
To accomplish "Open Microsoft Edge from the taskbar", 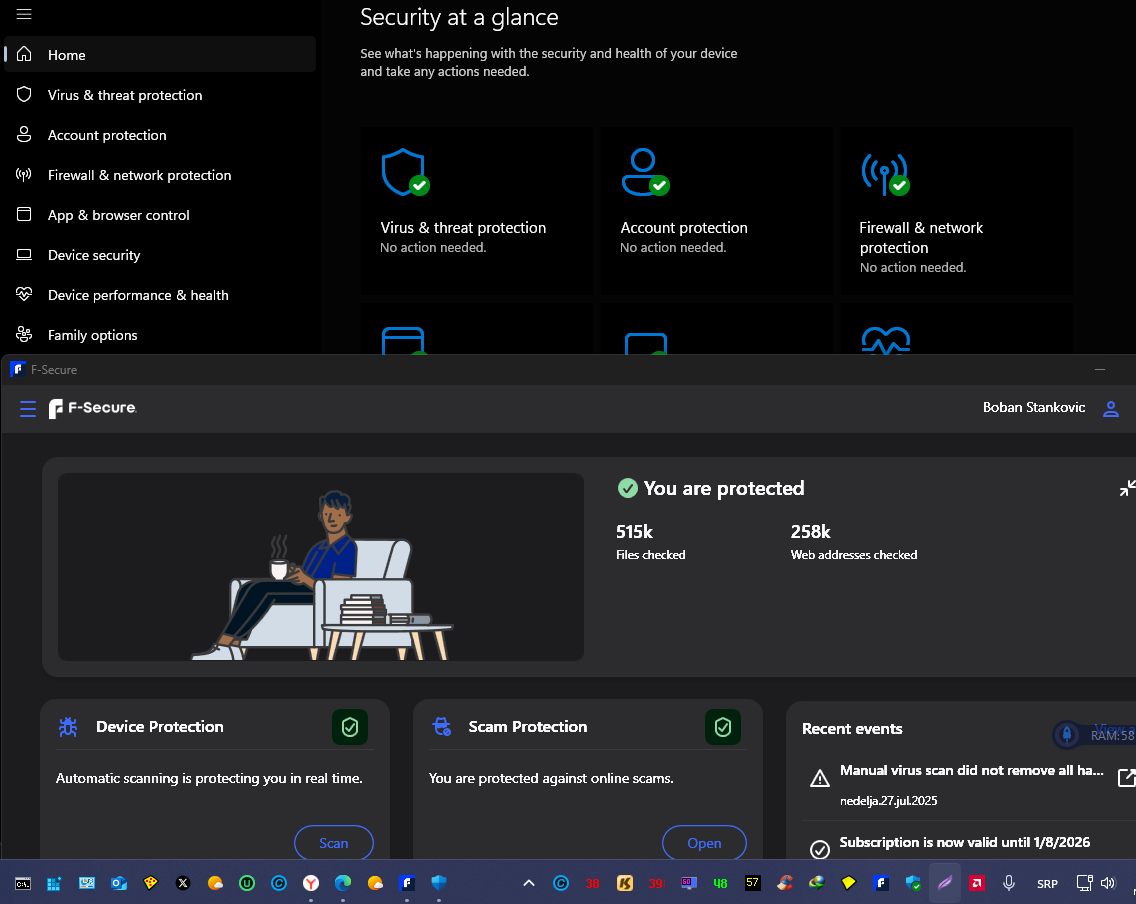I will click(x=343, y=883).
